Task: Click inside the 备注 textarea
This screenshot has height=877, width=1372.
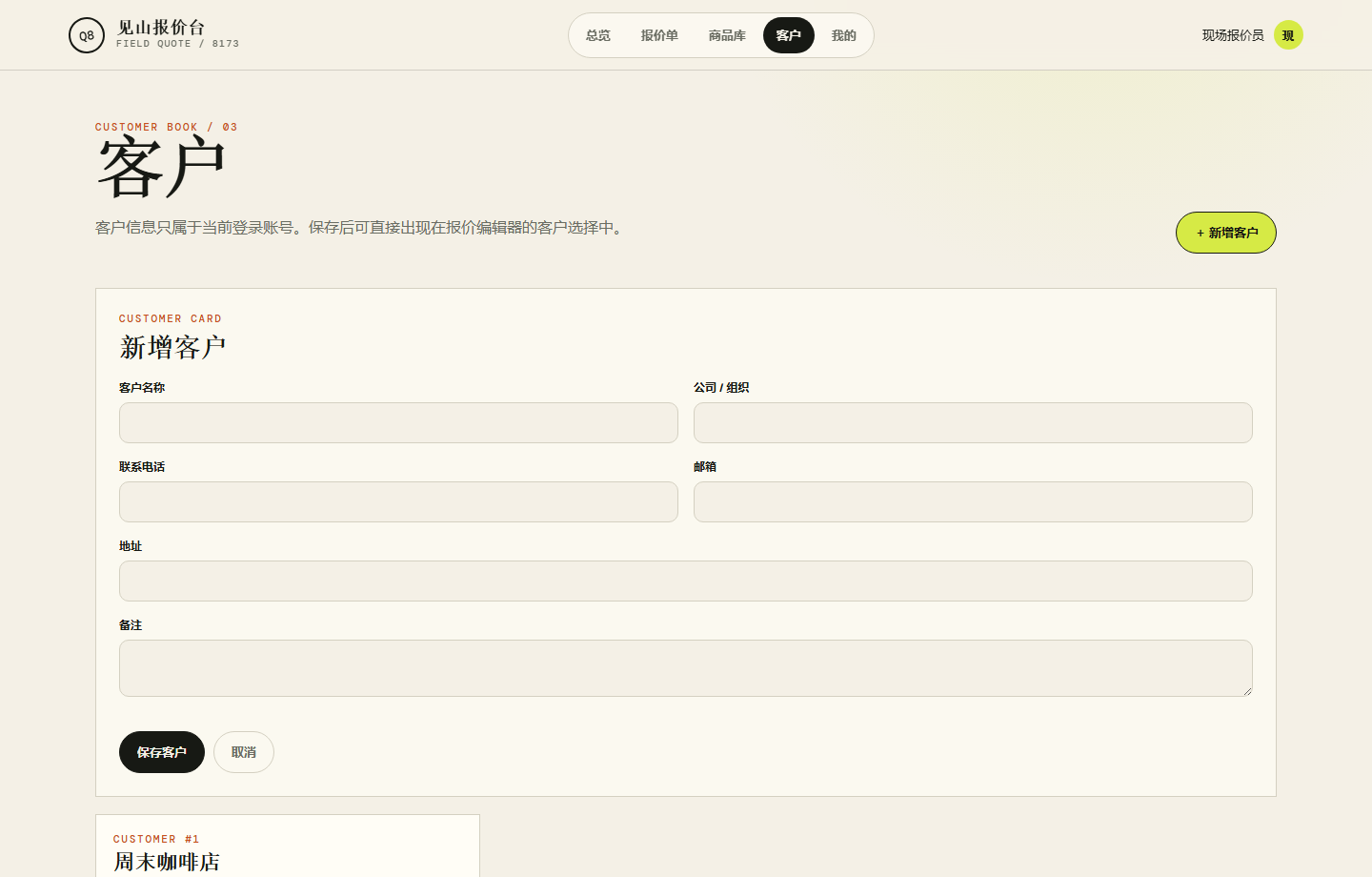Action: (x=686, y=668)
